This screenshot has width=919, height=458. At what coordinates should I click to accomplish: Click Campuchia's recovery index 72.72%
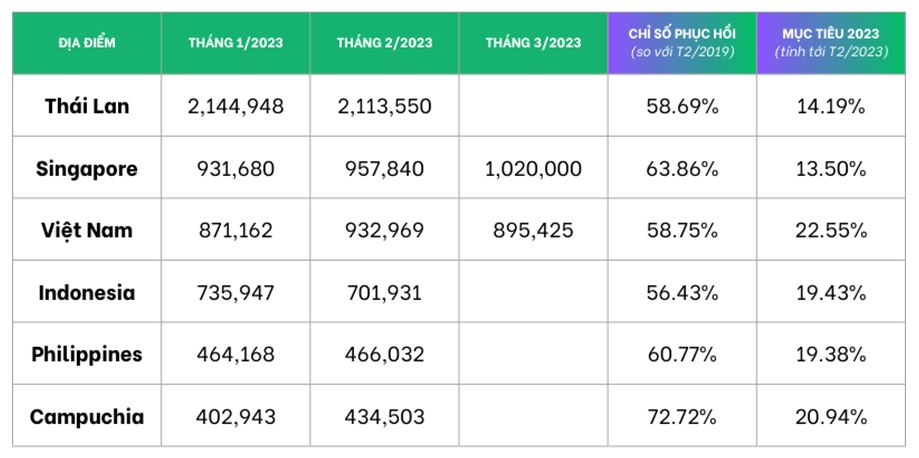tap(681, 416)
